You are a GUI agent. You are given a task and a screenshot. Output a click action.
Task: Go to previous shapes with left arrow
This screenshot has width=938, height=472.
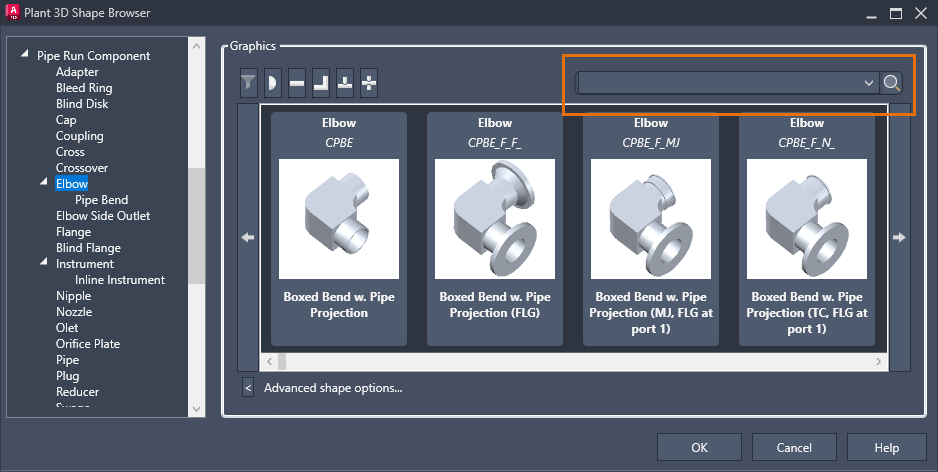[x=248, y=237]
